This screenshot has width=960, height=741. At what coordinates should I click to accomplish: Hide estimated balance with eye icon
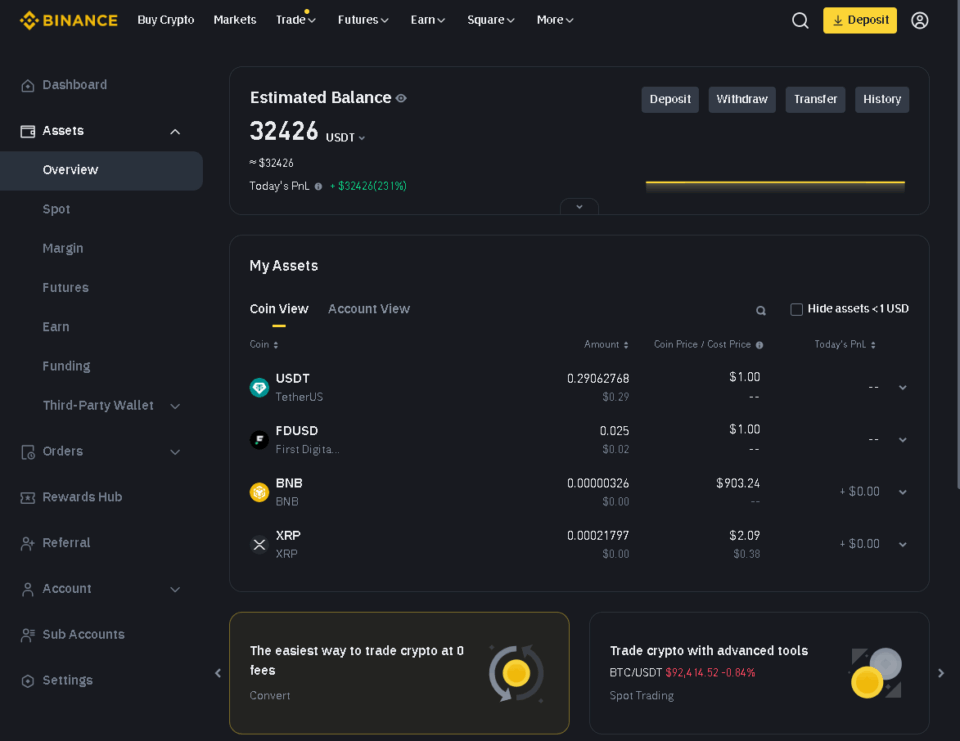[x=401, y=98]
